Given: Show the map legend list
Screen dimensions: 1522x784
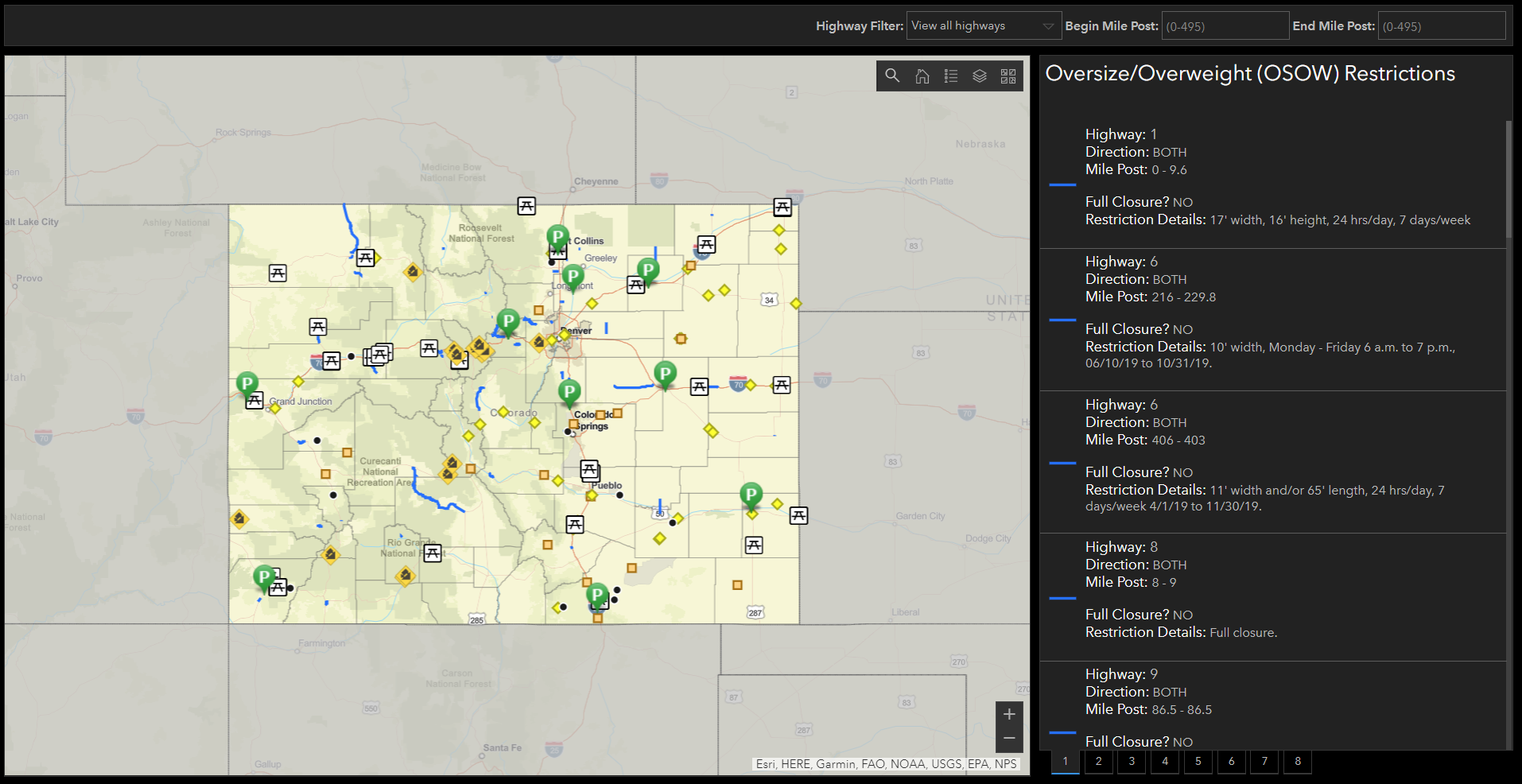Looking at the screenshot, I should (951, 76).
